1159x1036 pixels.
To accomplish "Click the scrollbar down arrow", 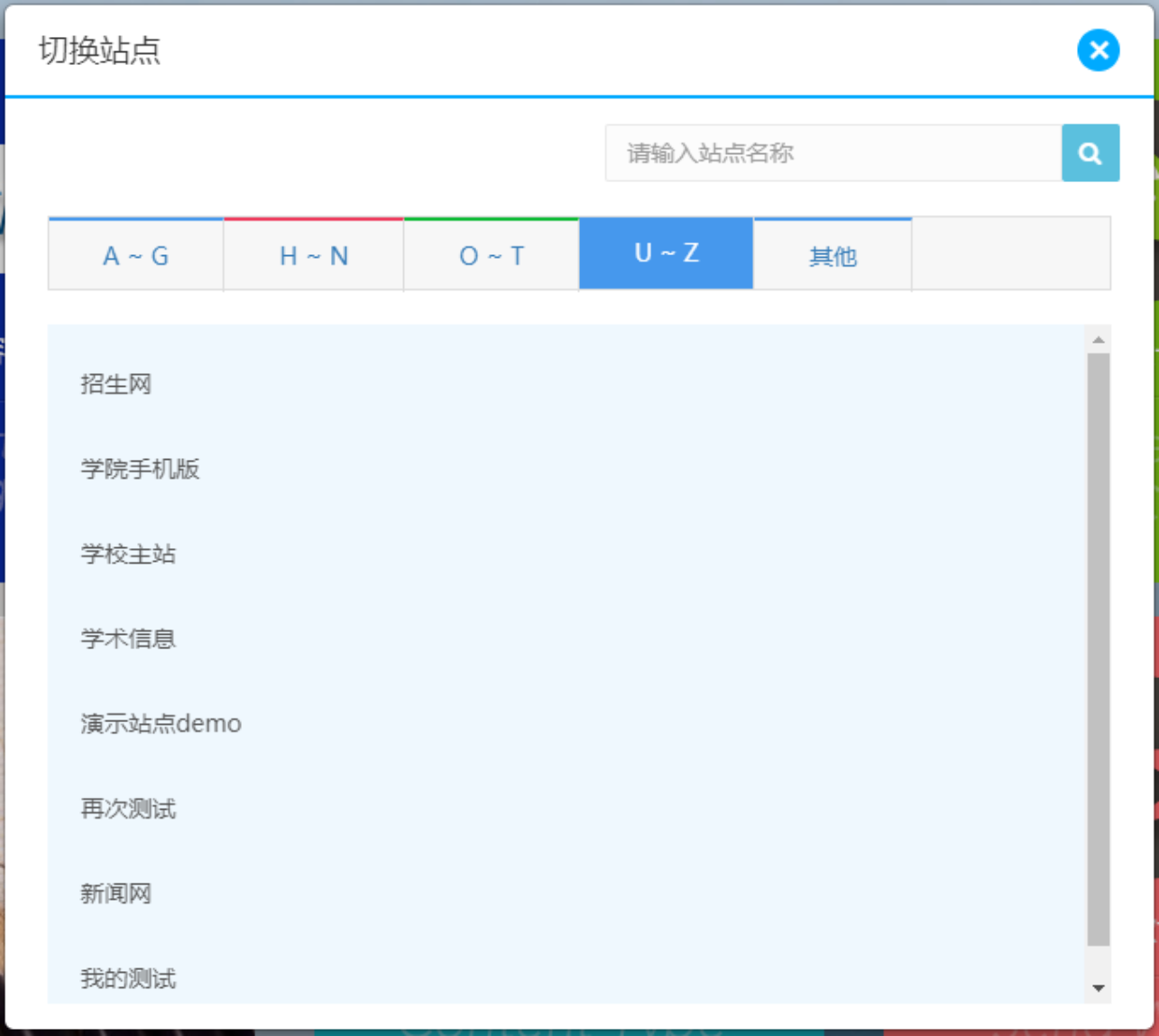I will [x=1098, y=988].
